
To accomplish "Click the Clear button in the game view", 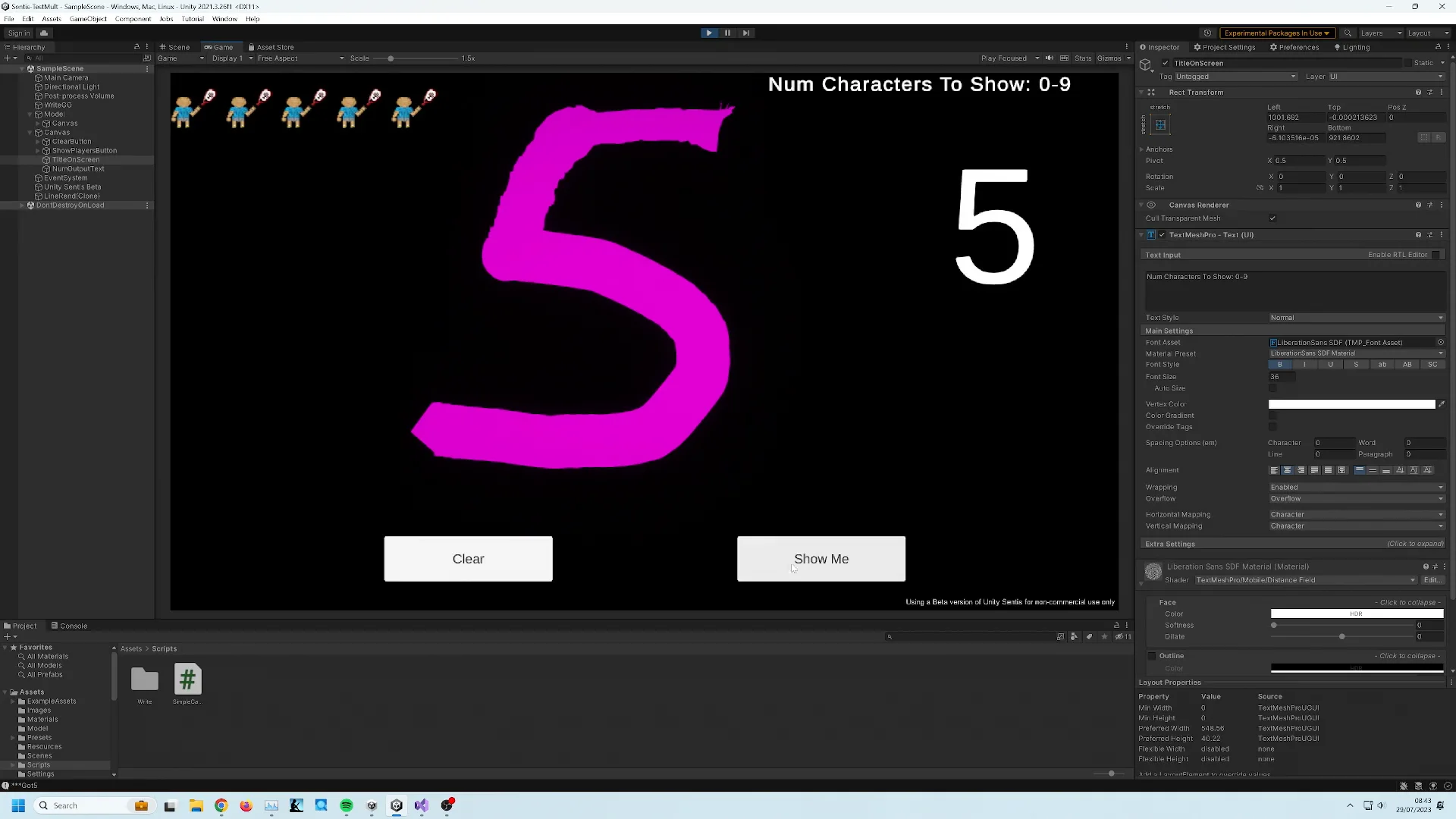I will (468, 559).
